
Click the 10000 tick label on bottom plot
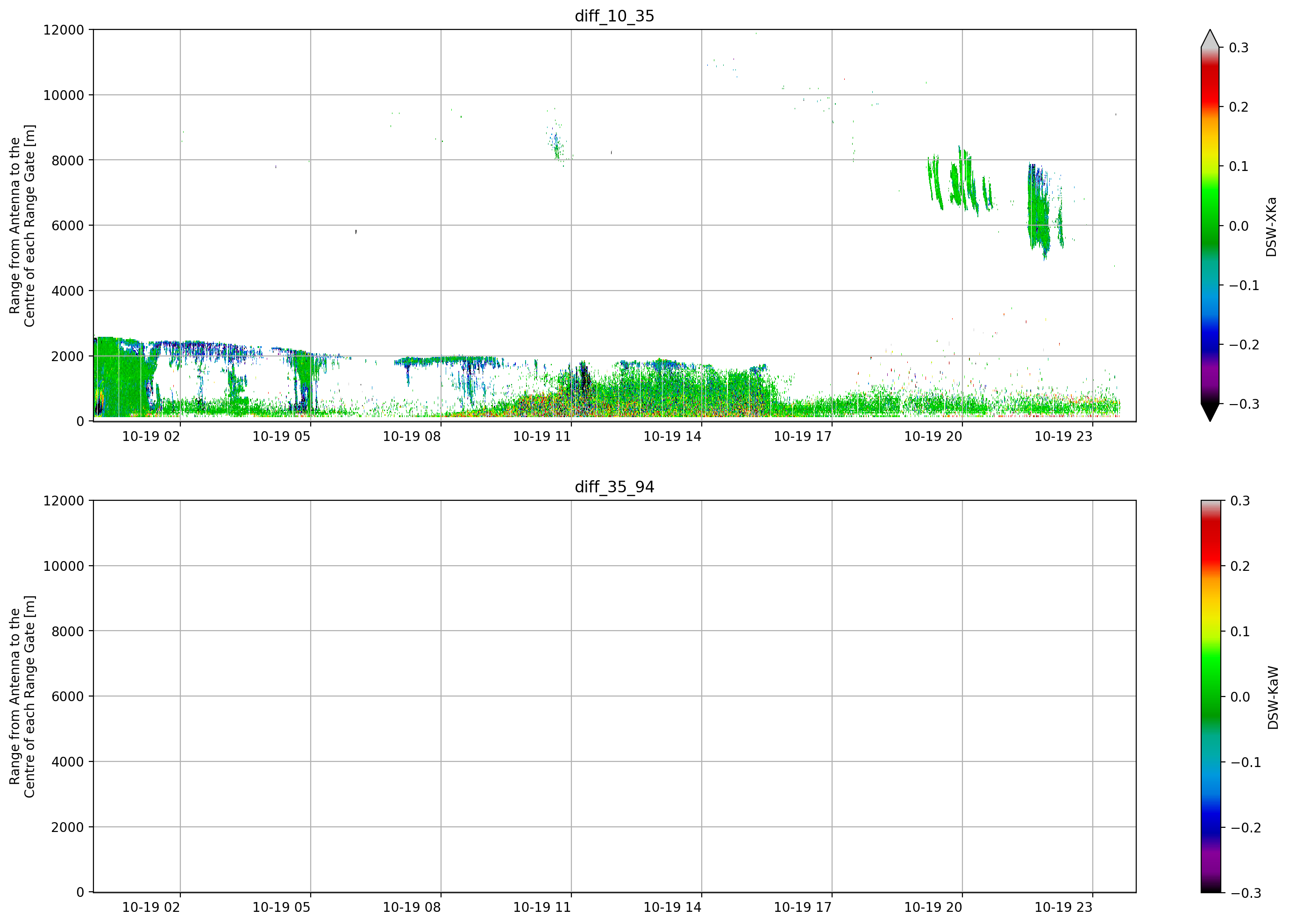[x=64, y=566]
